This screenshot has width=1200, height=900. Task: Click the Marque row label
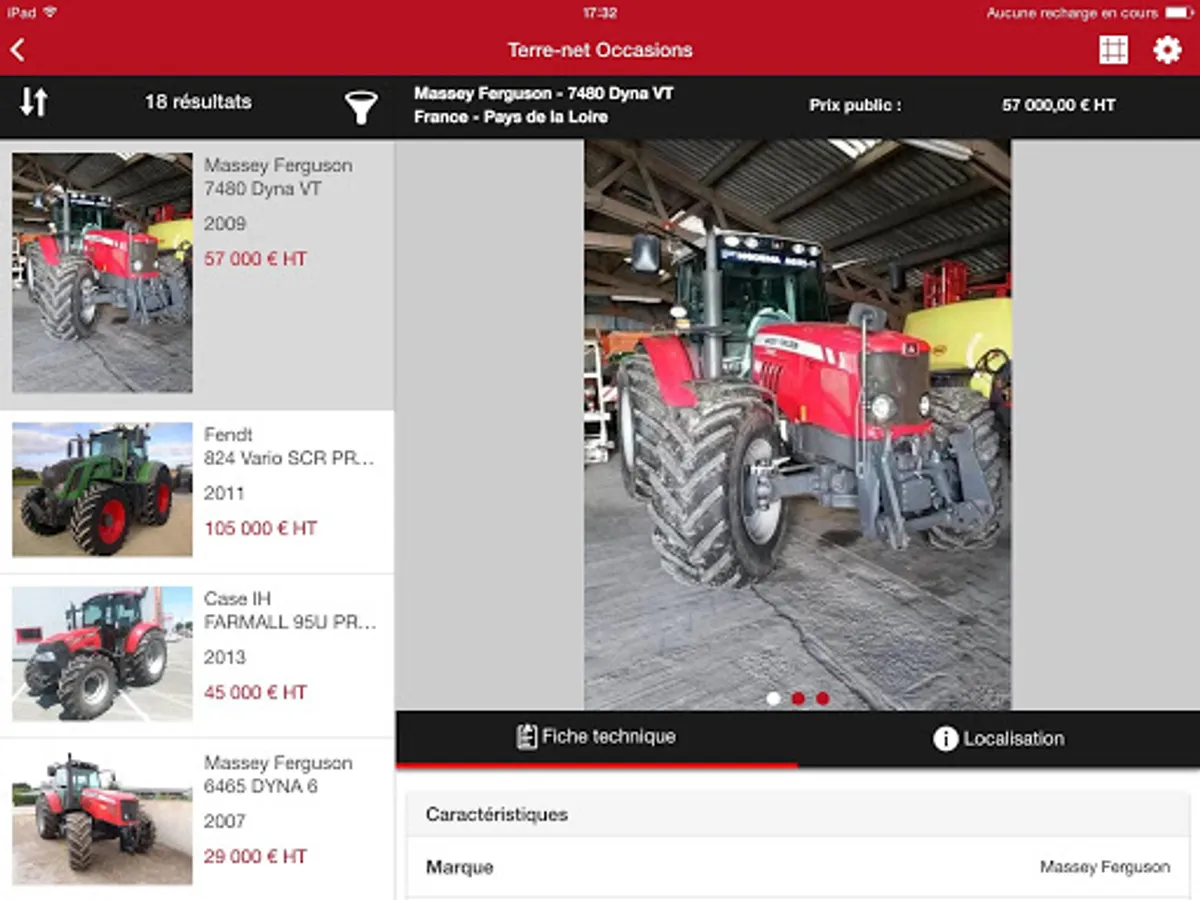460,867
